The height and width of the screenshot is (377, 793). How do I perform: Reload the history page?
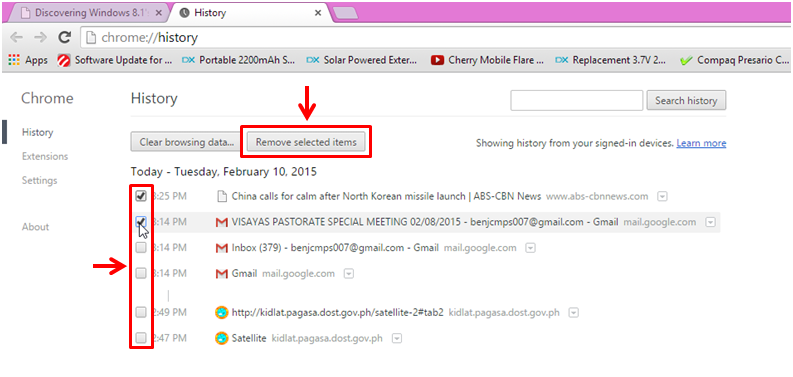[x=64, y=37]
